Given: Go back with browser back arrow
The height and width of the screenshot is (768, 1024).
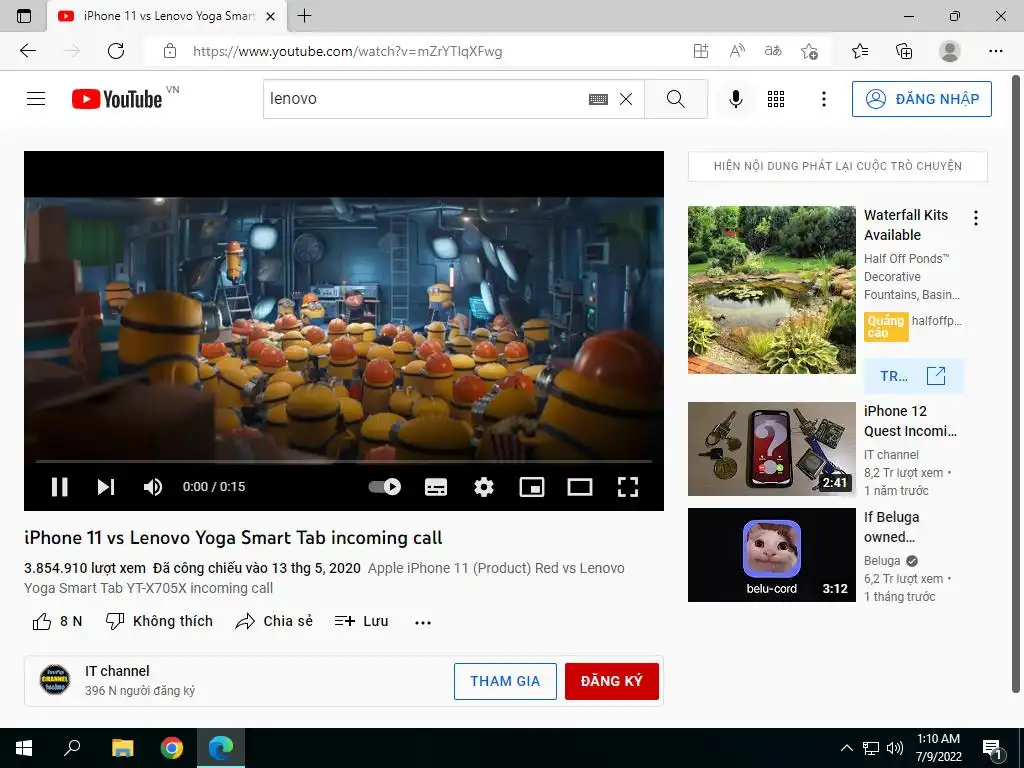Looking at the screenshot, I should click(28, 51).
